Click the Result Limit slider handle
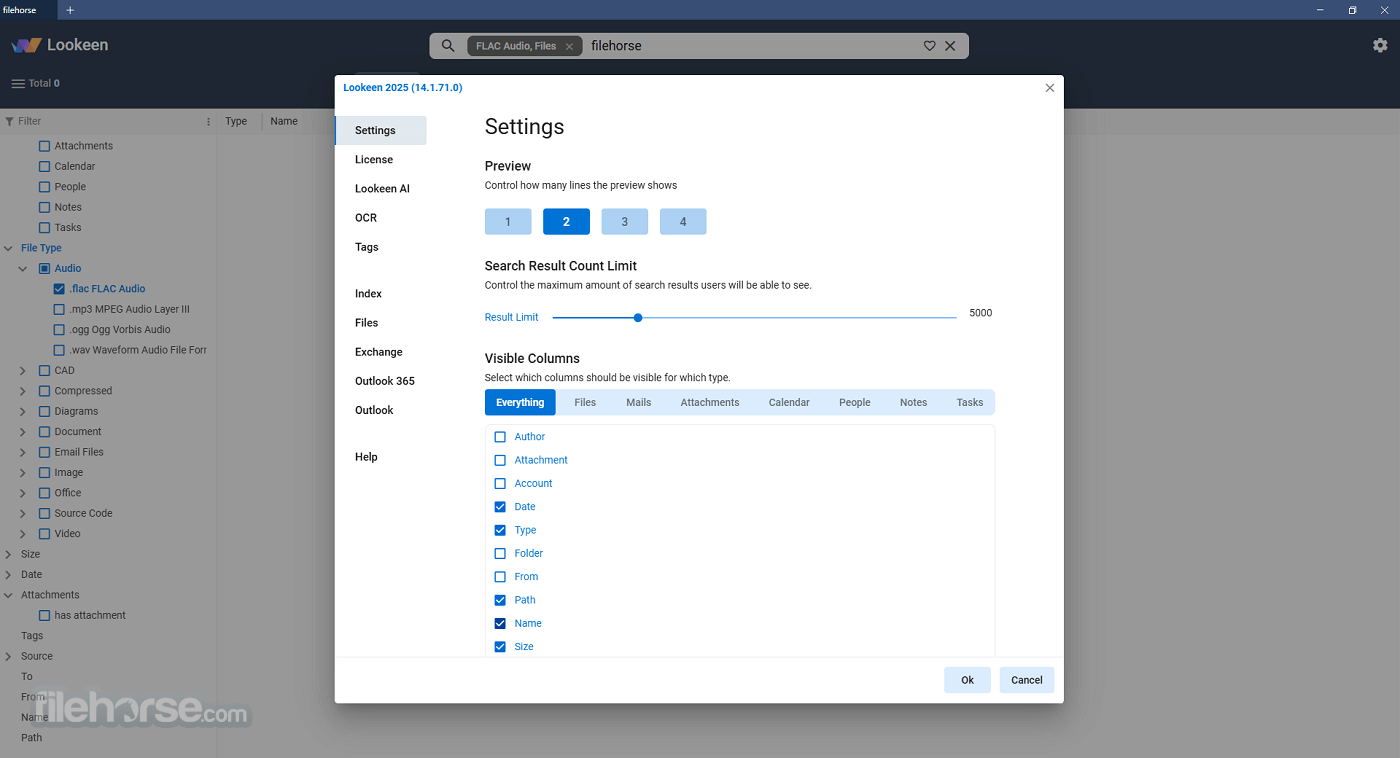 point(638,318)
